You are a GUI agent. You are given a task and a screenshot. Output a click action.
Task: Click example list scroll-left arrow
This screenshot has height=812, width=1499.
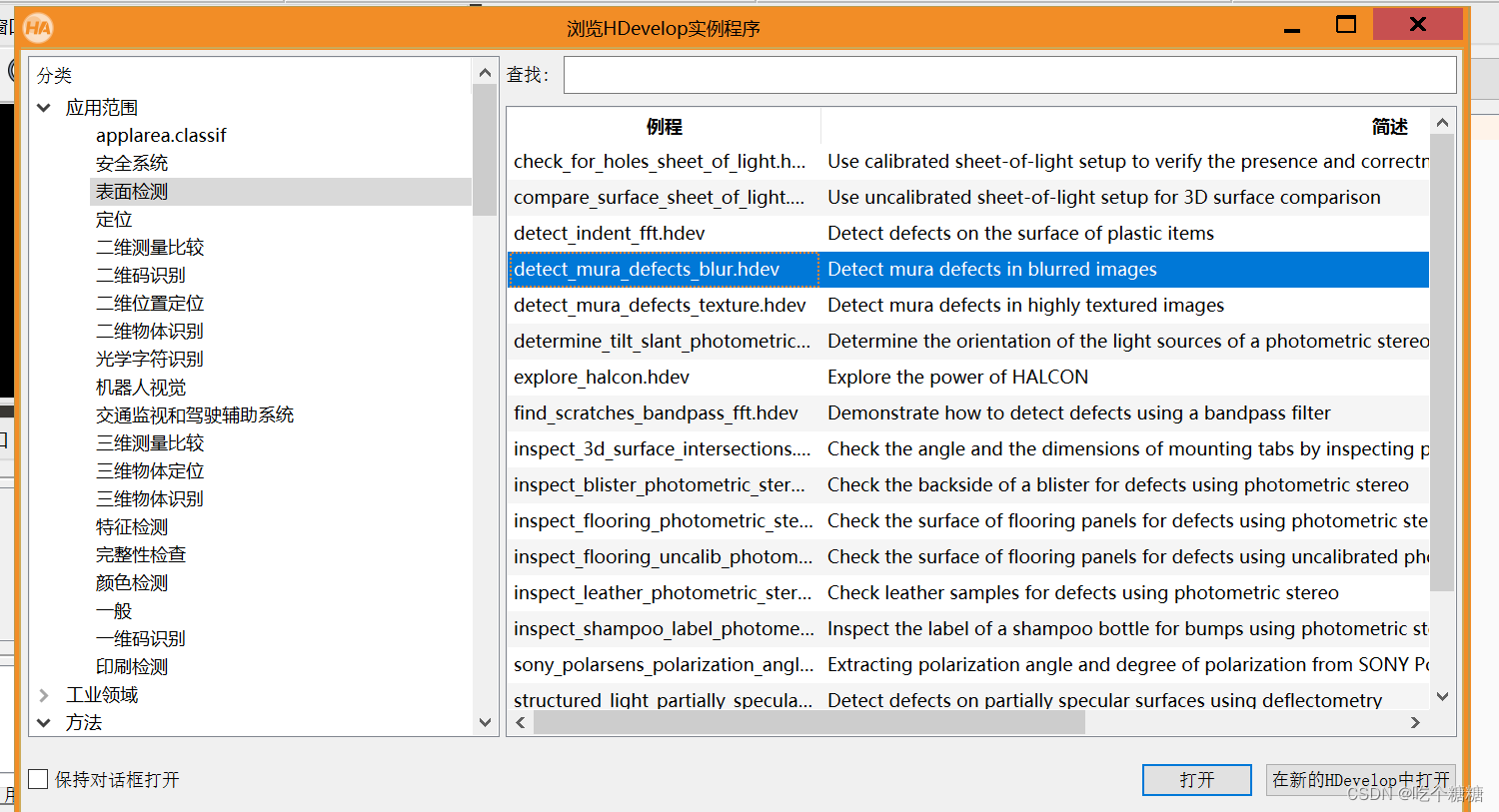pyautogui.click(x=520, y=722)
